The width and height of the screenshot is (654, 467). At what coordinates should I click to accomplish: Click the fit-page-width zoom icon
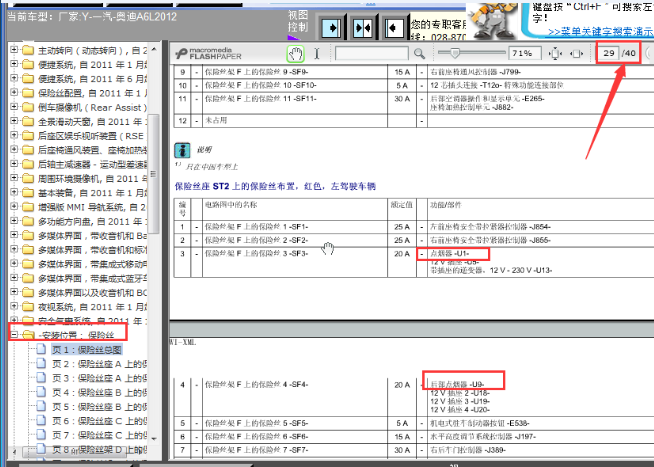tap(576, 53)
